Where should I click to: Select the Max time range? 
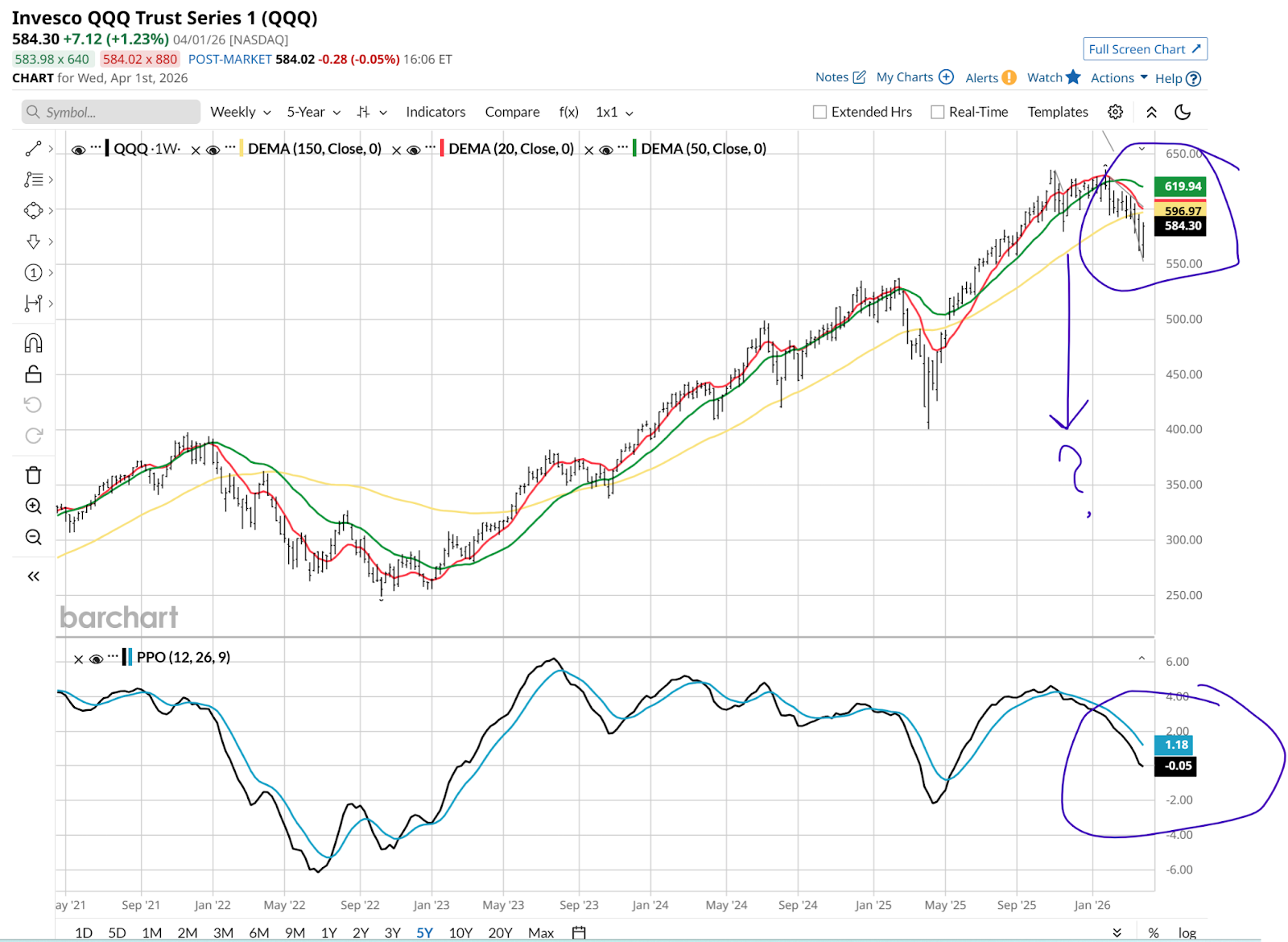541,932
